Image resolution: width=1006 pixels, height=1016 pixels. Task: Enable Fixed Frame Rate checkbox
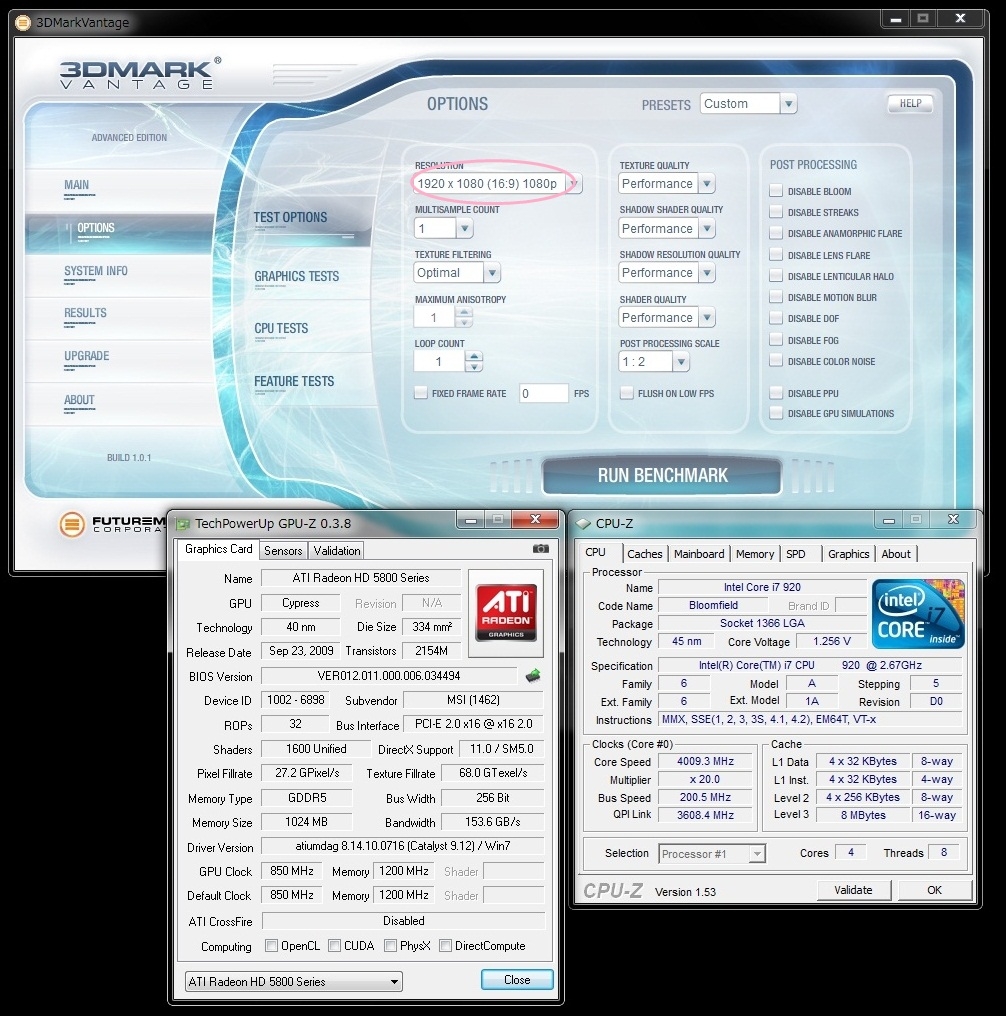click(x=421, y=393)
